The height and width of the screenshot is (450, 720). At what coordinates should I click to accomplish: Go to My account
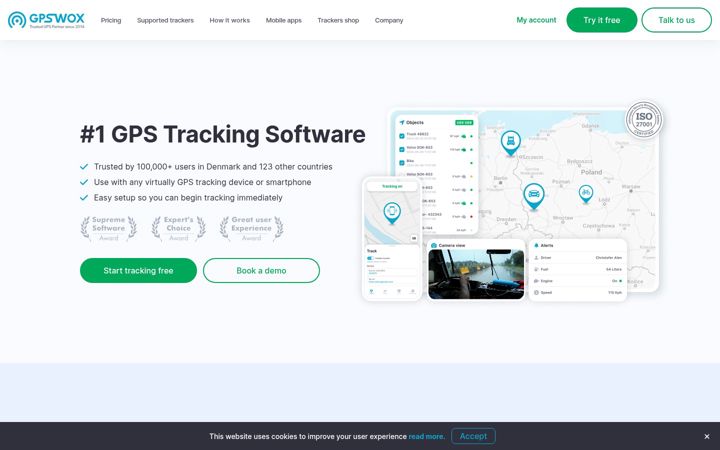536,20
